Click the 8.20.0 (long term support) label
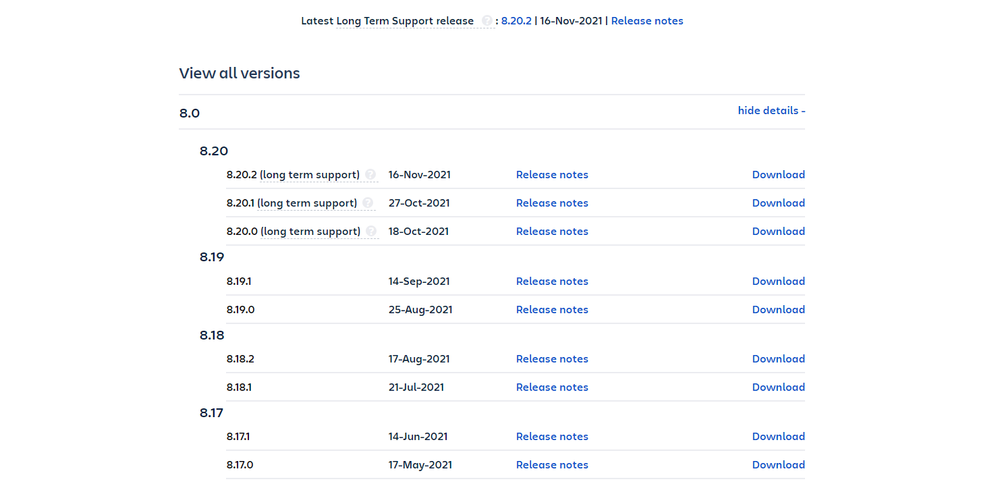The height and width of the screenshot is (480, 998). 293,231
